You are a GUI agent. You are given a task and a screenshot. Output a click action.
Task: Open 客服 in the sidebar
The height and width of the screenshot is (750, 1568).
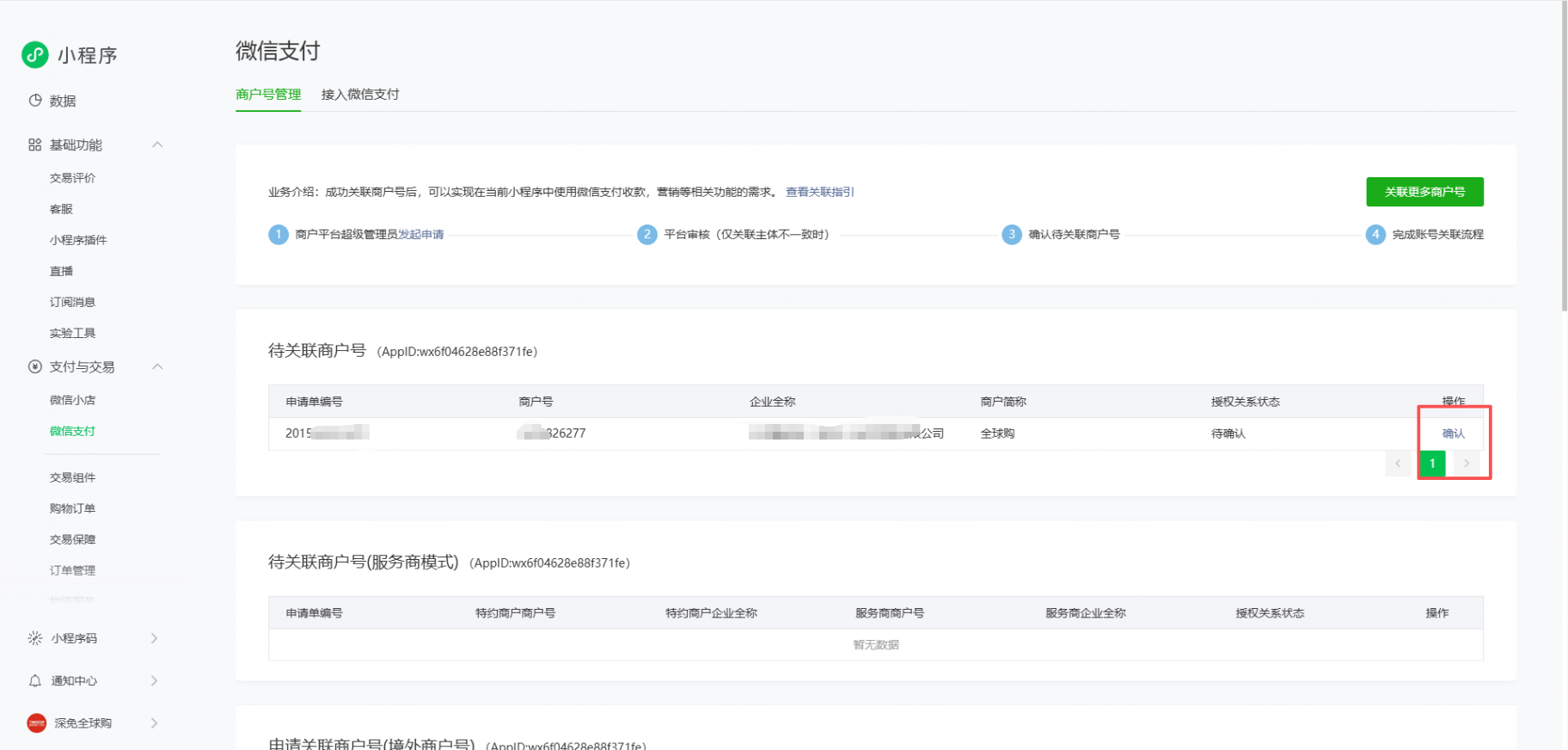(x=61, y=209)
